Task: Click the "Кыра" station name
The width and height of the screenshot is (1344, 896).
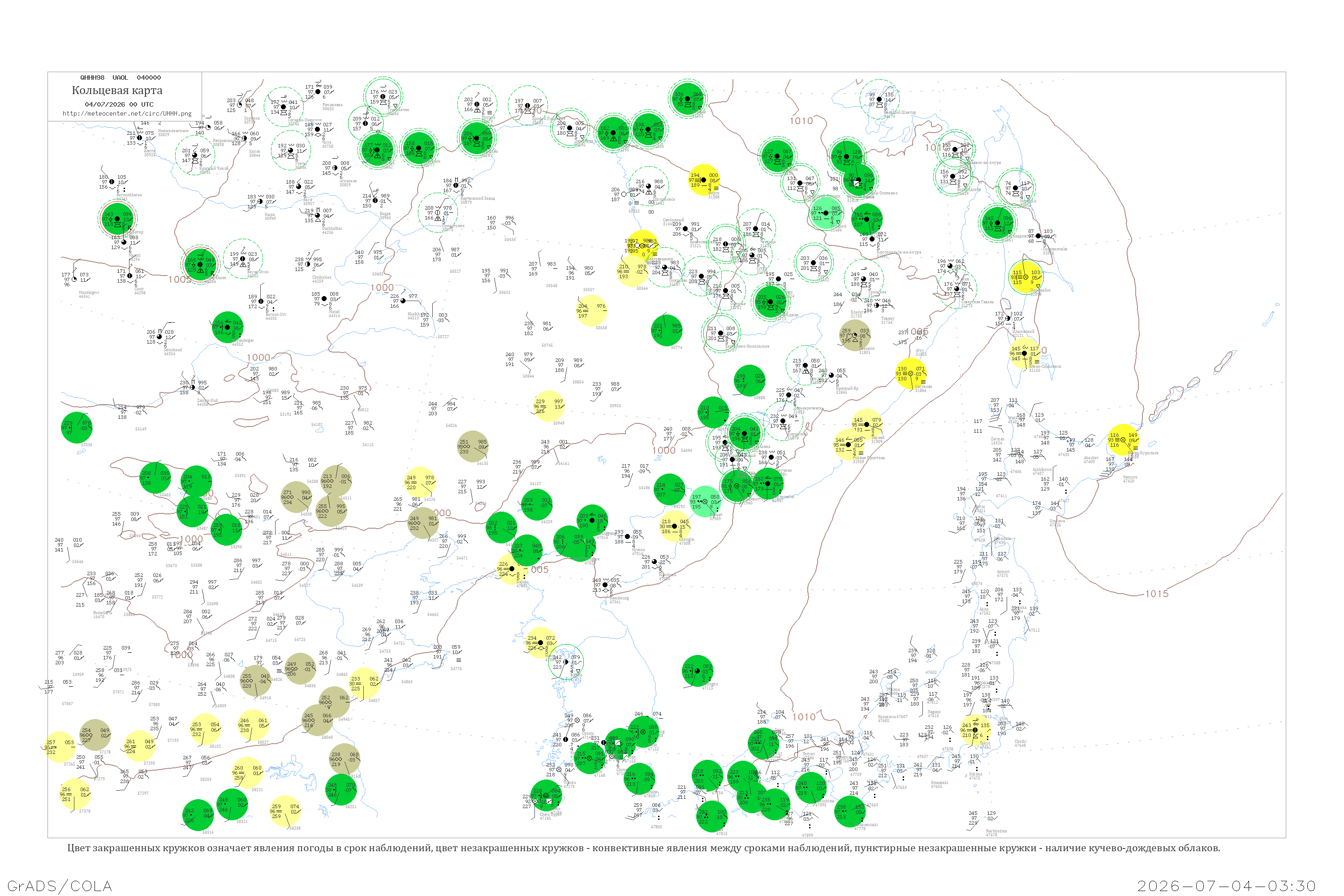Action: 270,215
